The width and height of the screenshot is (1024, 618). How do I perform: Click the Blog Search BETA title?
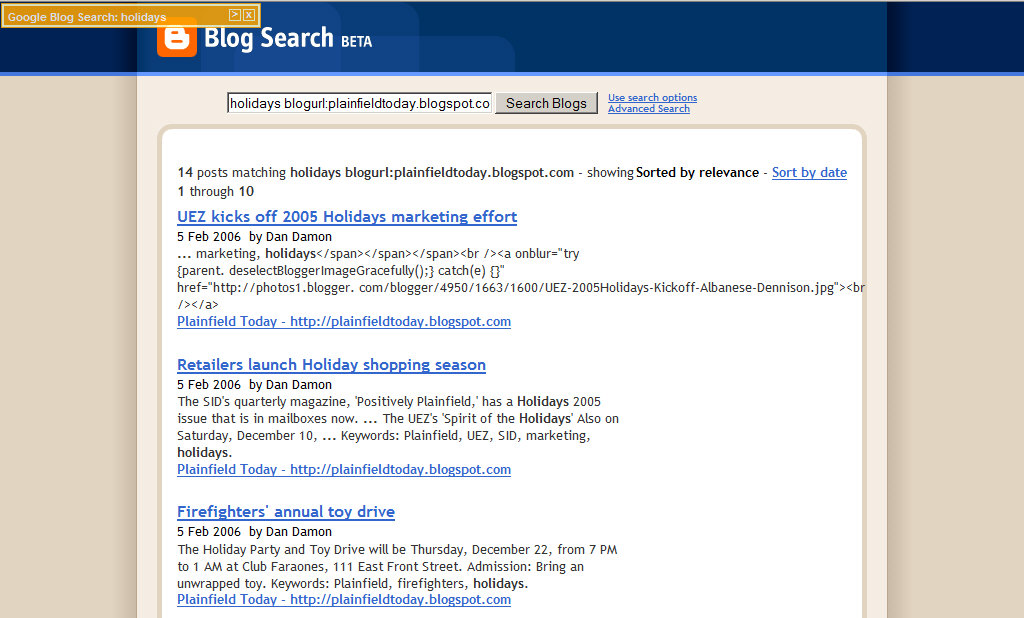pos(288,39)
